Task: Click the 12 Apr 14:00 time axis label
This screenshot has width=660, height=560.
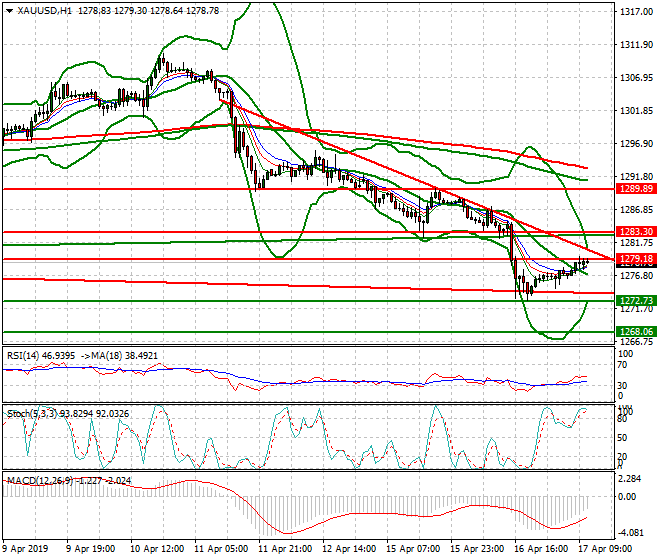Action: pos(349,549)
